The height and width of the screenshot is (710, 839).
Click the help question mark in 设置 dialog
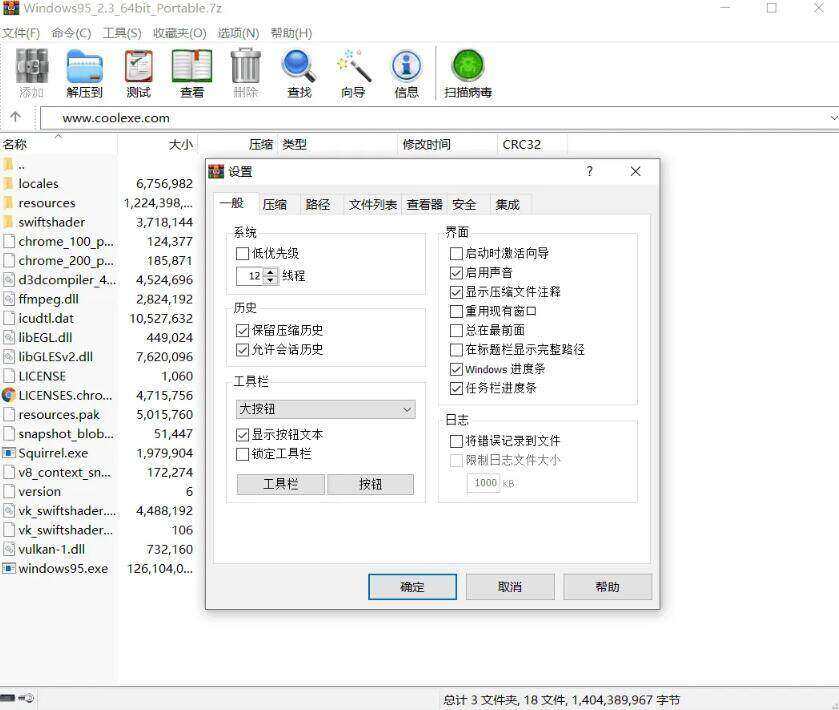click(589, 171)
